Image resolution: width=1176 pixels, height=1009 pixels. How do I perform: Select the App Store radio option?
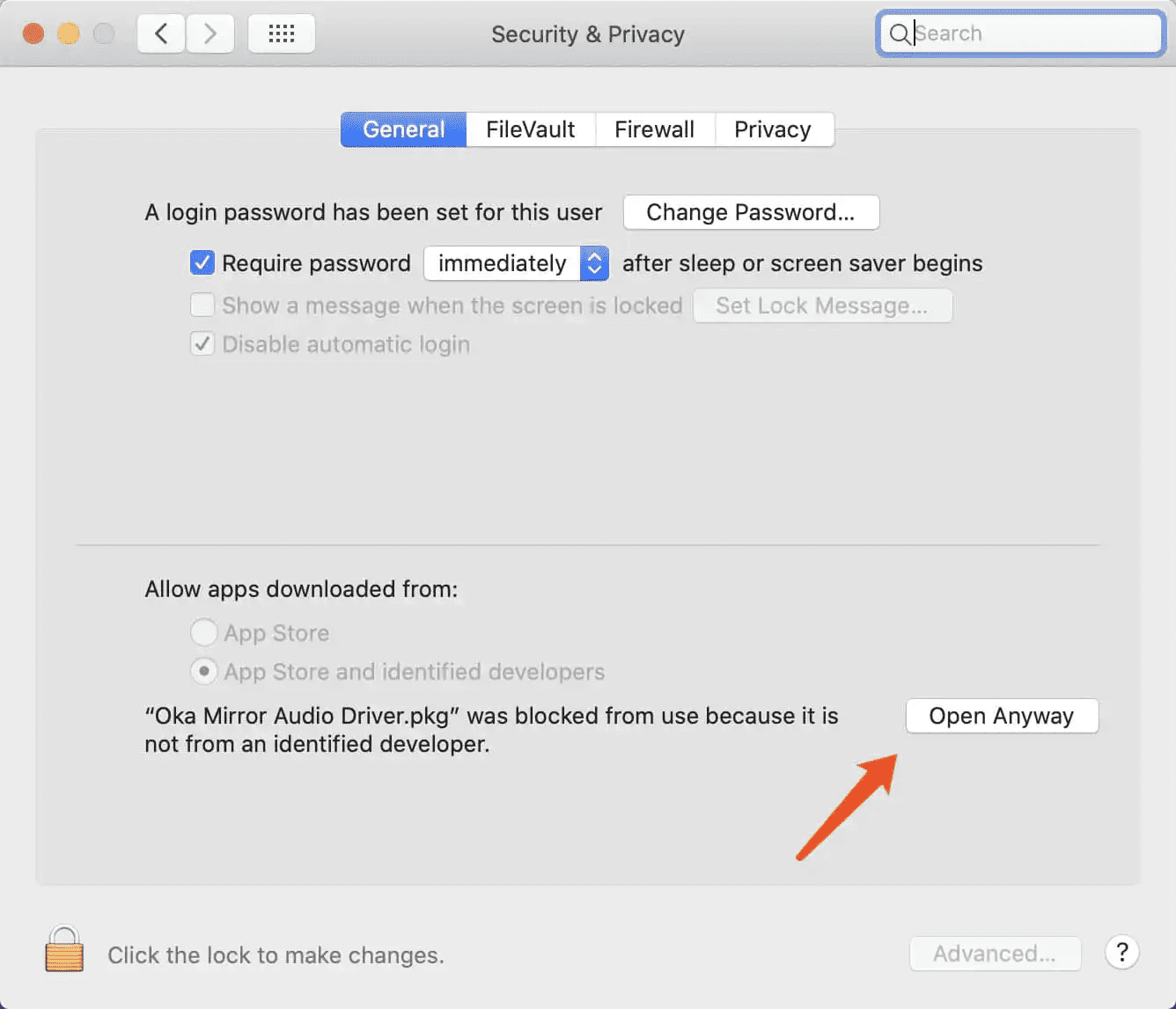coord(203,632)
